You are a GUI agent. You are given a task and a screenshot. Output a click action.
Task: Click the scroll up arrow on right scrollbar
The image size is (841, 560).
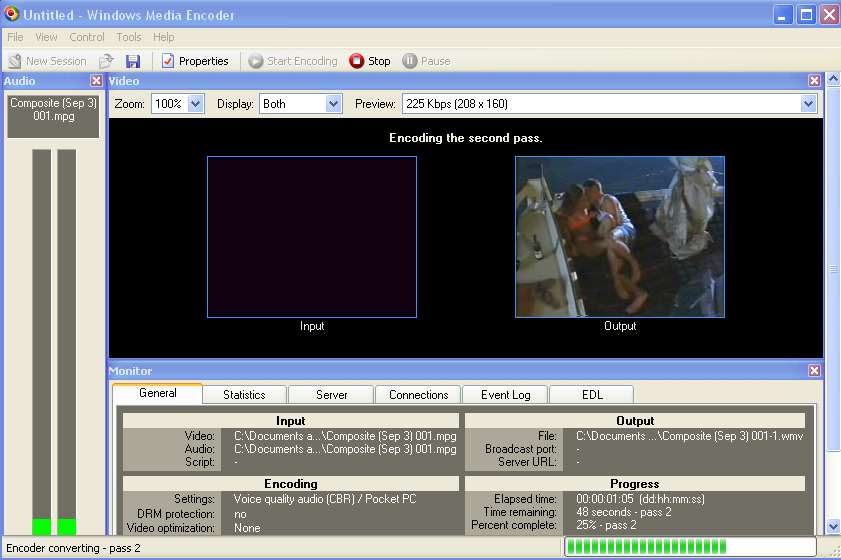point(833,79)
